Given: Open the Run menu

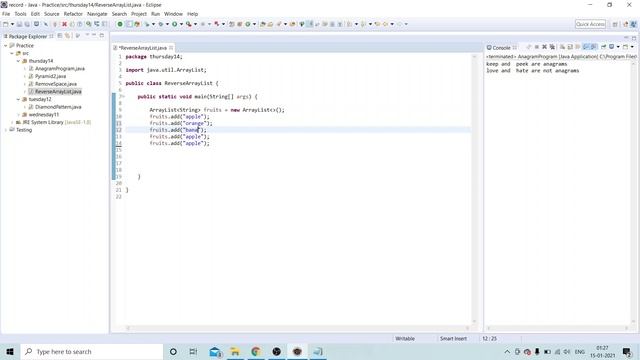Looking at the screenshot, I should coord(156,14).
